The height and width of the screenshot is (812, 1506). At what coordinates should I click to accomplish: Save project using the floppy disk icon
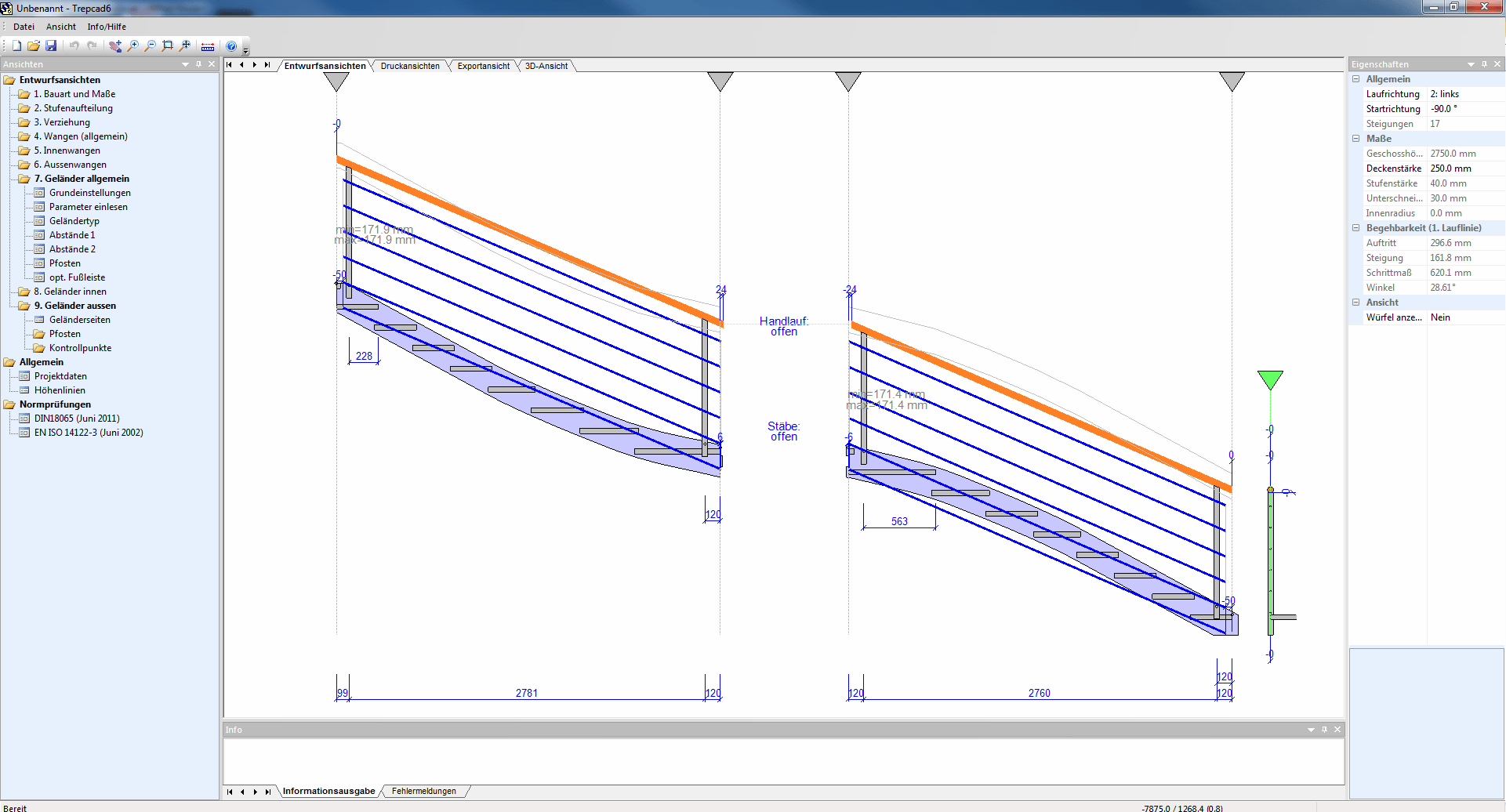(x=51, y=46)
